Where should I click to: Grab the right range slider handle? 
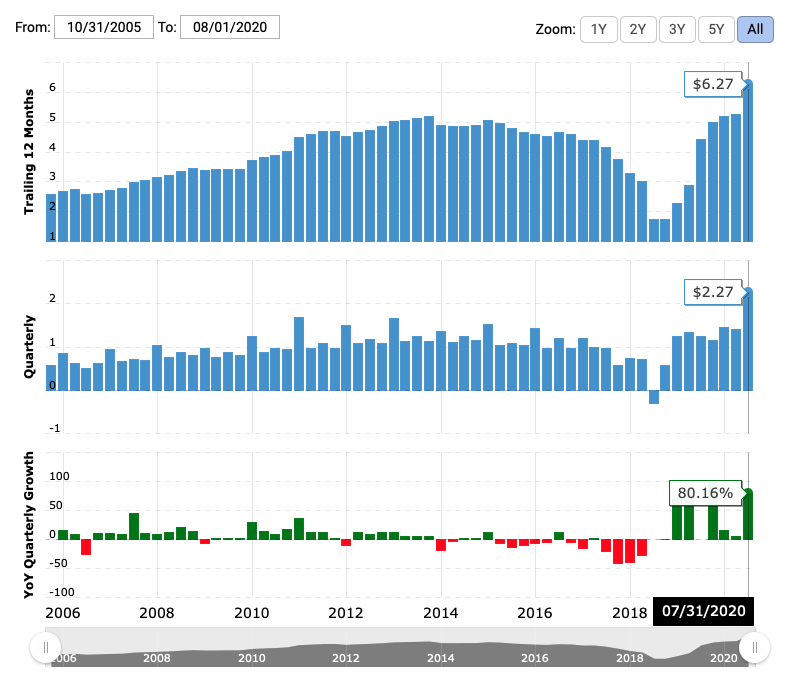click(754, 648)
